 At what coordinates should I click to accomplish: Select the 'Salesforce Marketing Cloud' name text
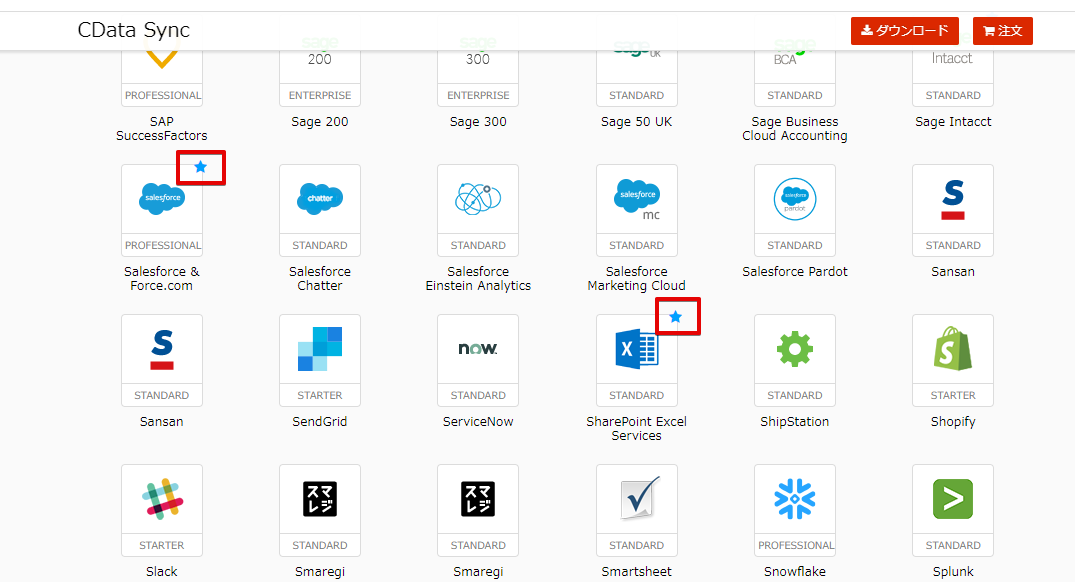point(636,278)
